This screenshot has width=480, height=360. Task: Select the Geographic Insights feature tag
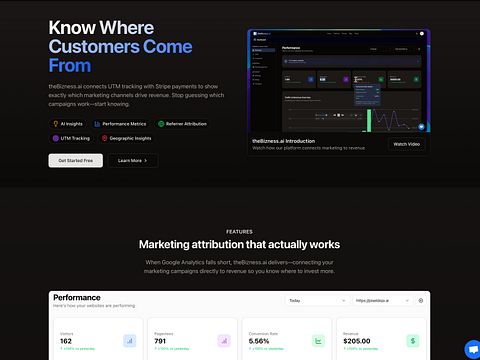(127, 138)
